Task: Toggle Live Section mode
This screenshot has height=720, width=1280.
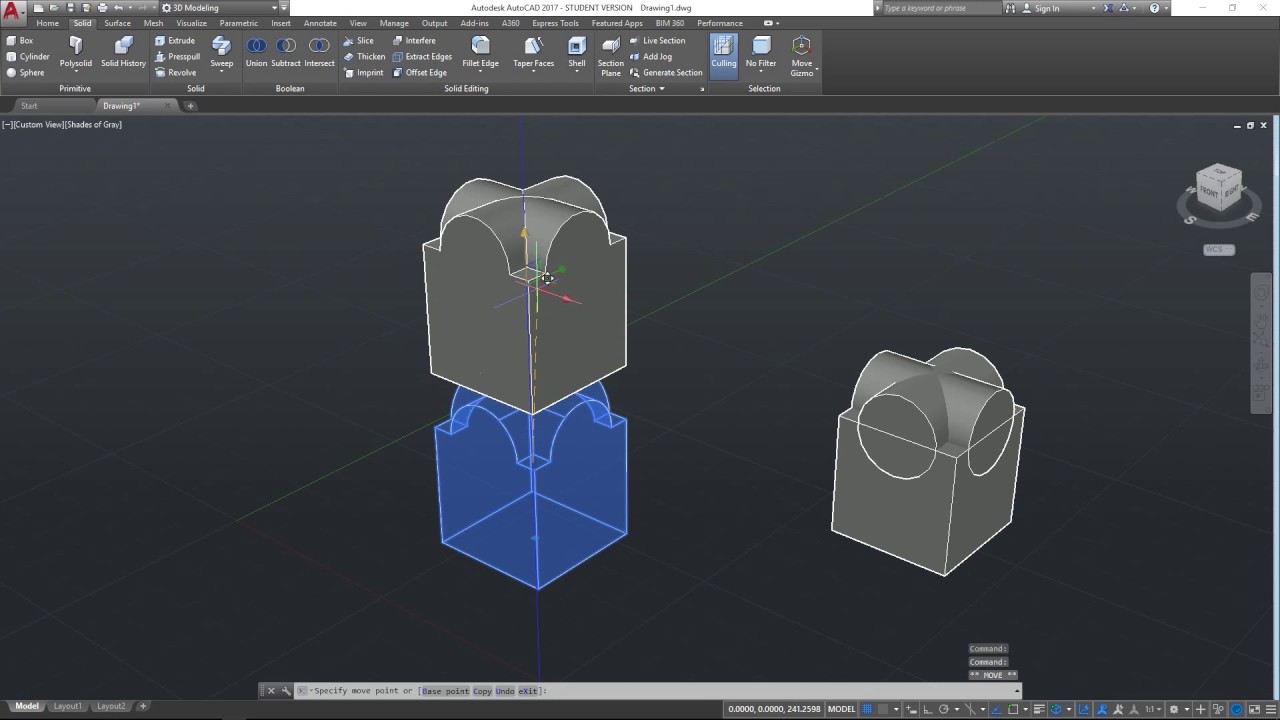Action: pyautogui.click(x=658, y=41)
